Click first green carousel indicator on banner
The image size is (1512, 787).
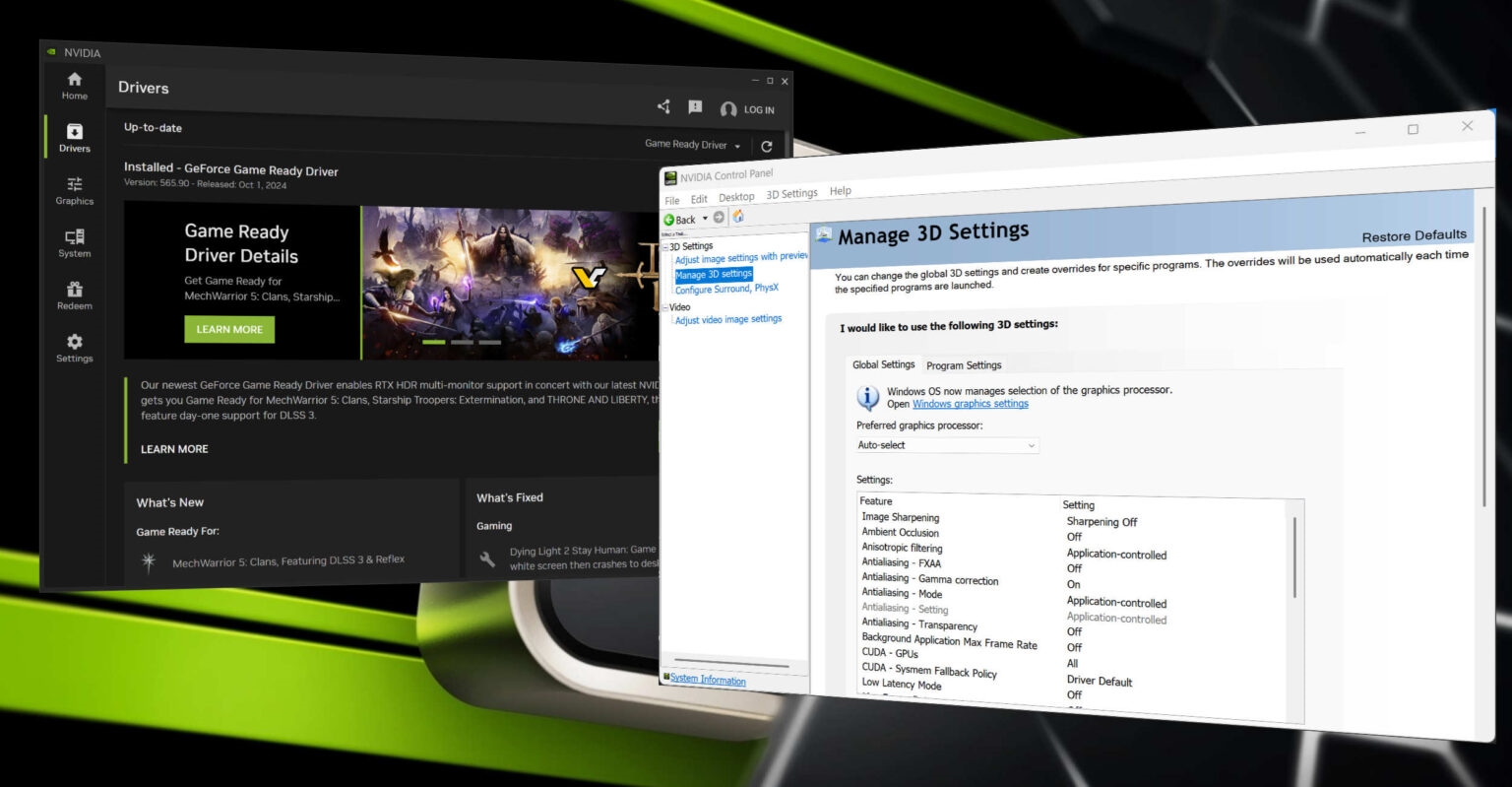pyautogui.click(x=434, y=342)
